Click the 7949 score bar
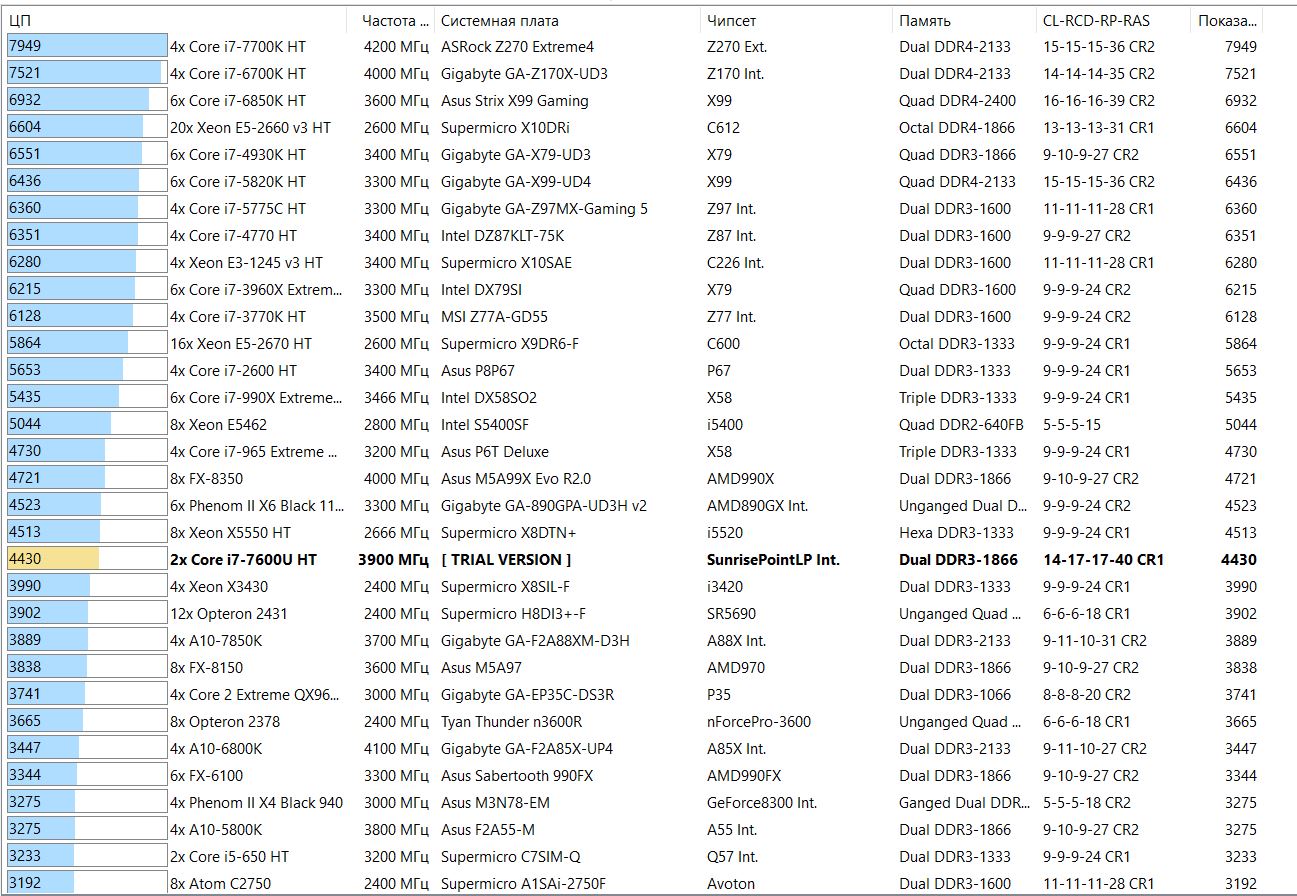 click(87, 46)
